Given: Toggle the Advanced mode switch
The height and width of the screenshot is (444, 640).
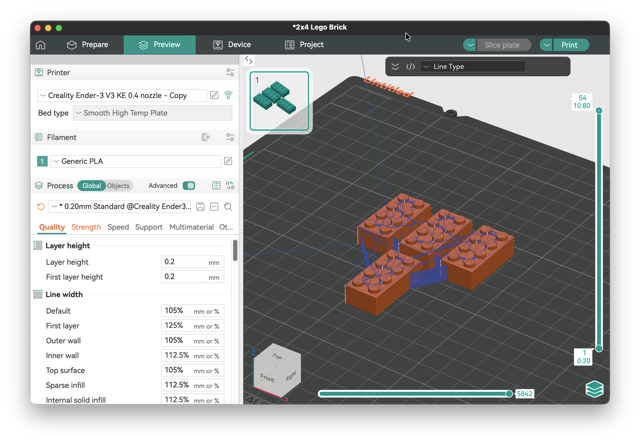Looking at the screenshot, I should pos(189,186).
